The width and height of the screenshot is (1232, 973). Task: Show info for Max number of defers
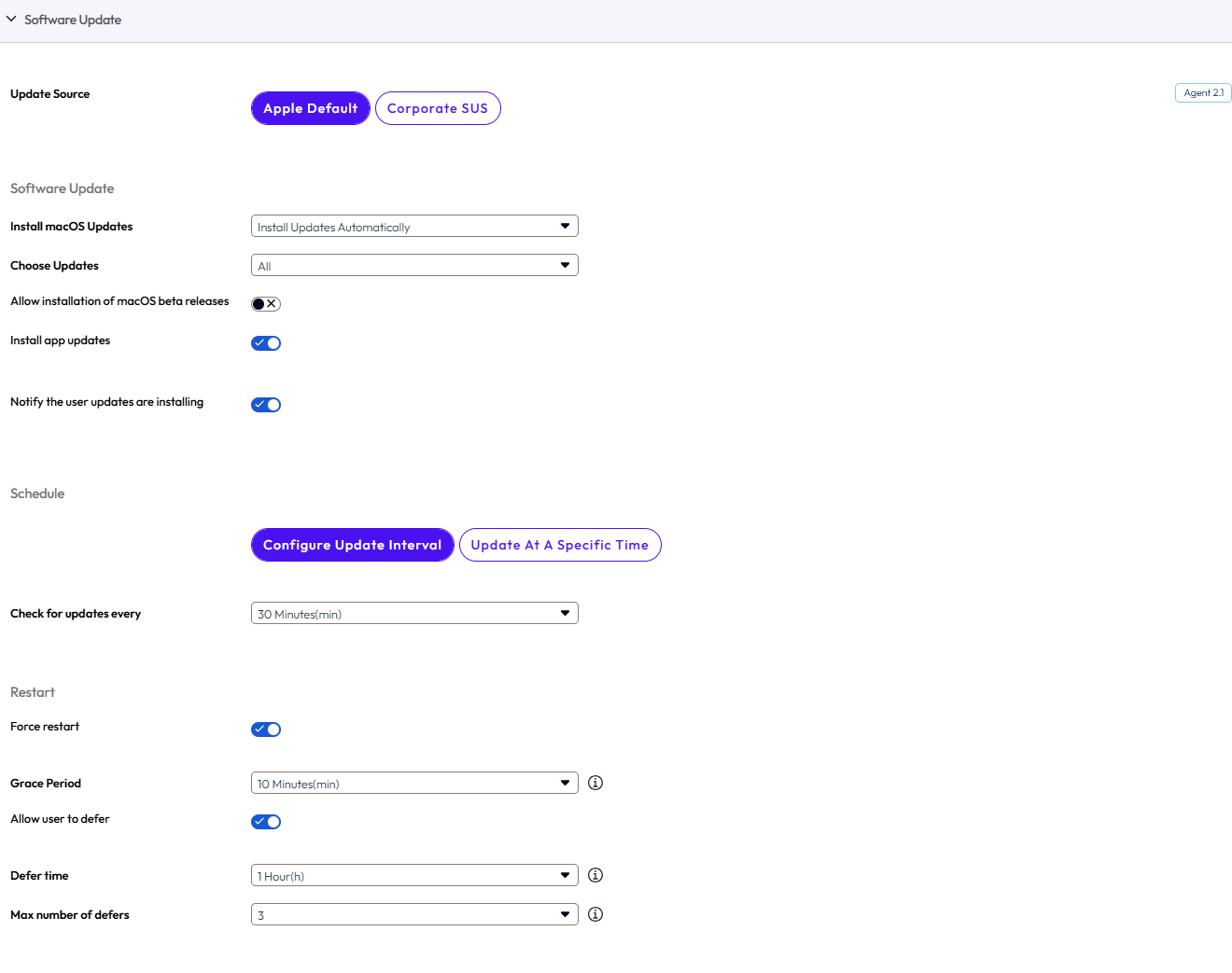(595, 914)
